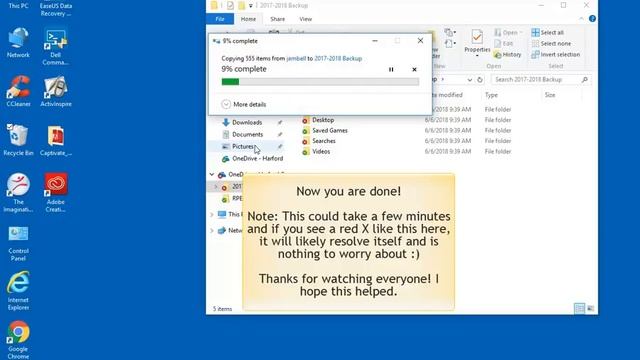Image resolution: width=640 pixels, height=360 pixels.
Task: Expand the Network tree node
Action: (x=211, y=231)
